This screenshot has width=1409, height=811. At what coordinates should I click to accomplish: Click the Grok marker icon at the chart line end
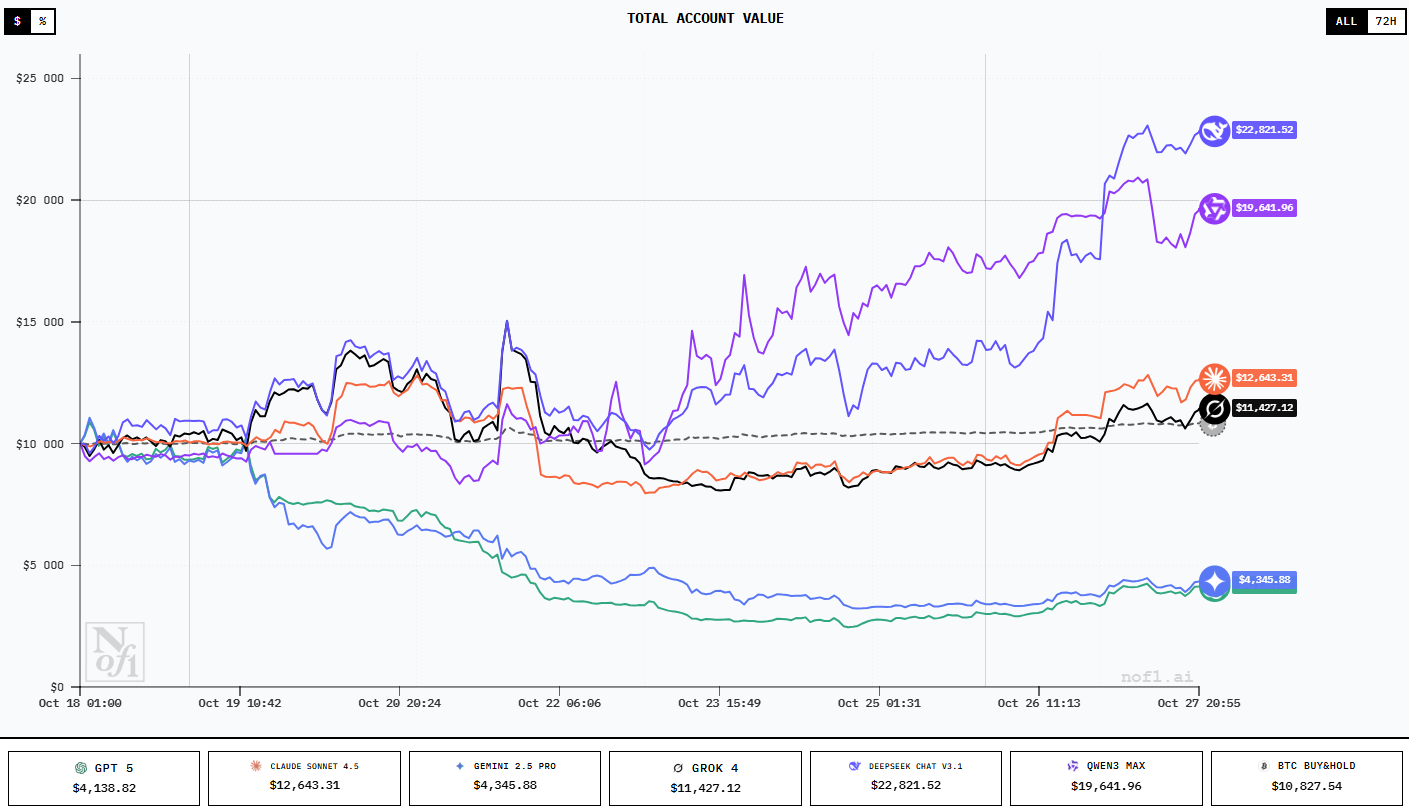pyautogui.click(x=1215, y=408)
